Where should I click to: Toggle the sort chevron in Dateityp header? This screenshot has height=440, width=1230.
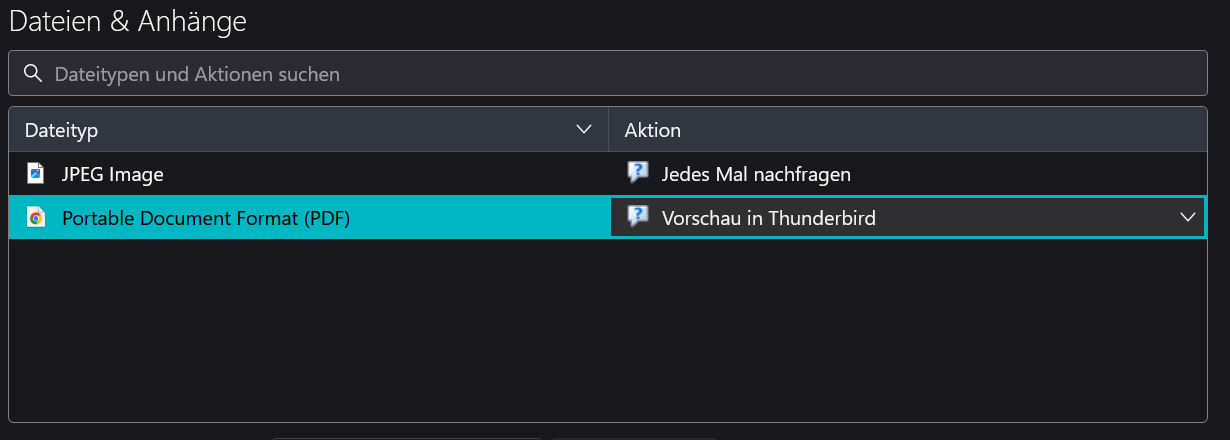(585, 130)
